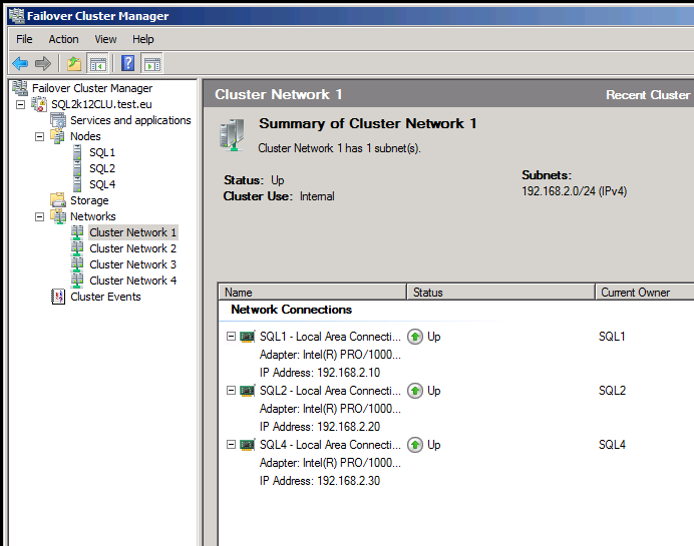694x546 pixels.
Task: Click the SQL4 node server icon
Action: click(x=77, y=184)
